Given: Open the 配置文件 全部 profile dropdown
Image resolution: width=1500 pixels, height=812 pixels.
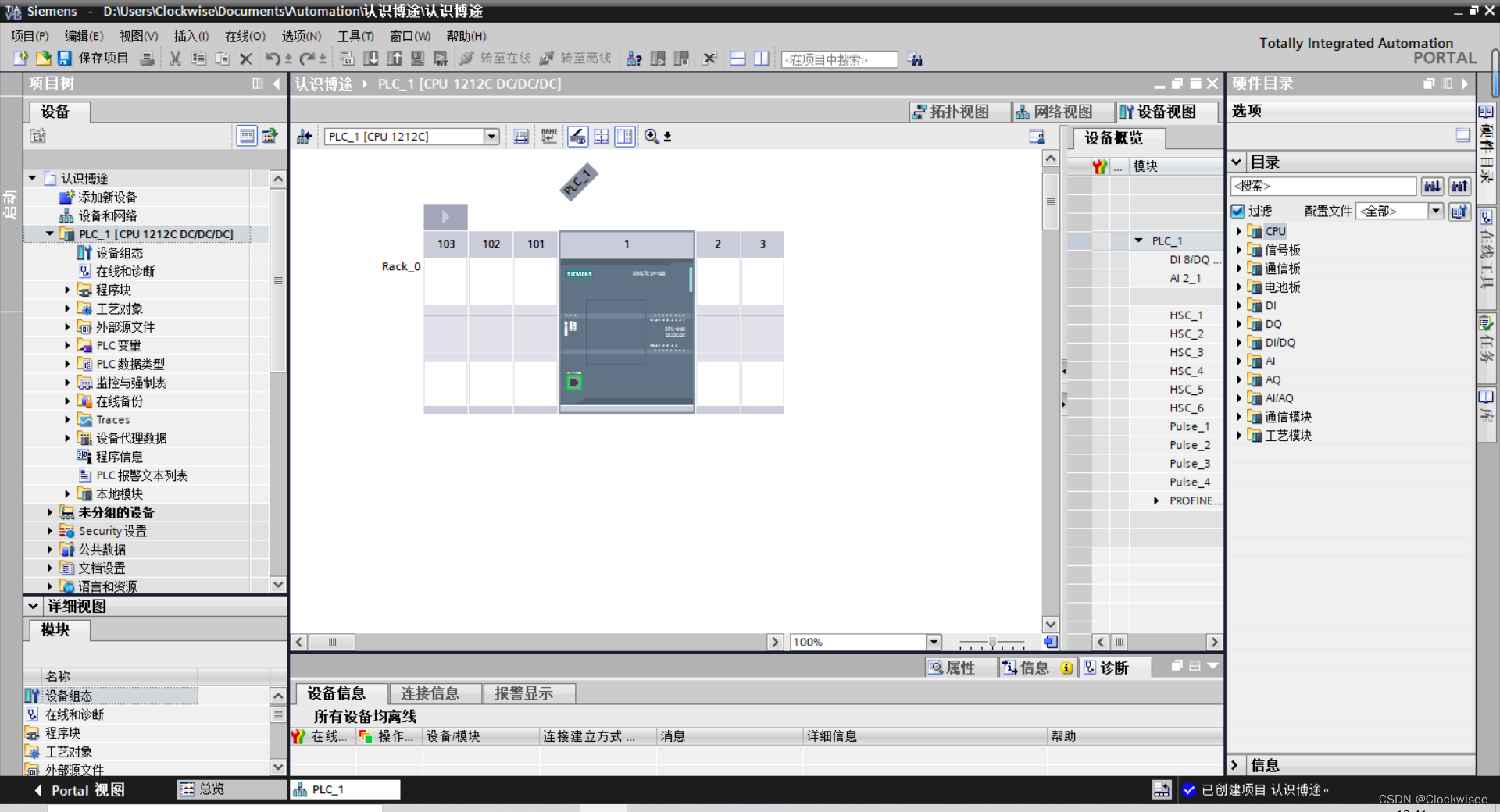Looking at the screenshot, I should click(x=1436, y=211).
